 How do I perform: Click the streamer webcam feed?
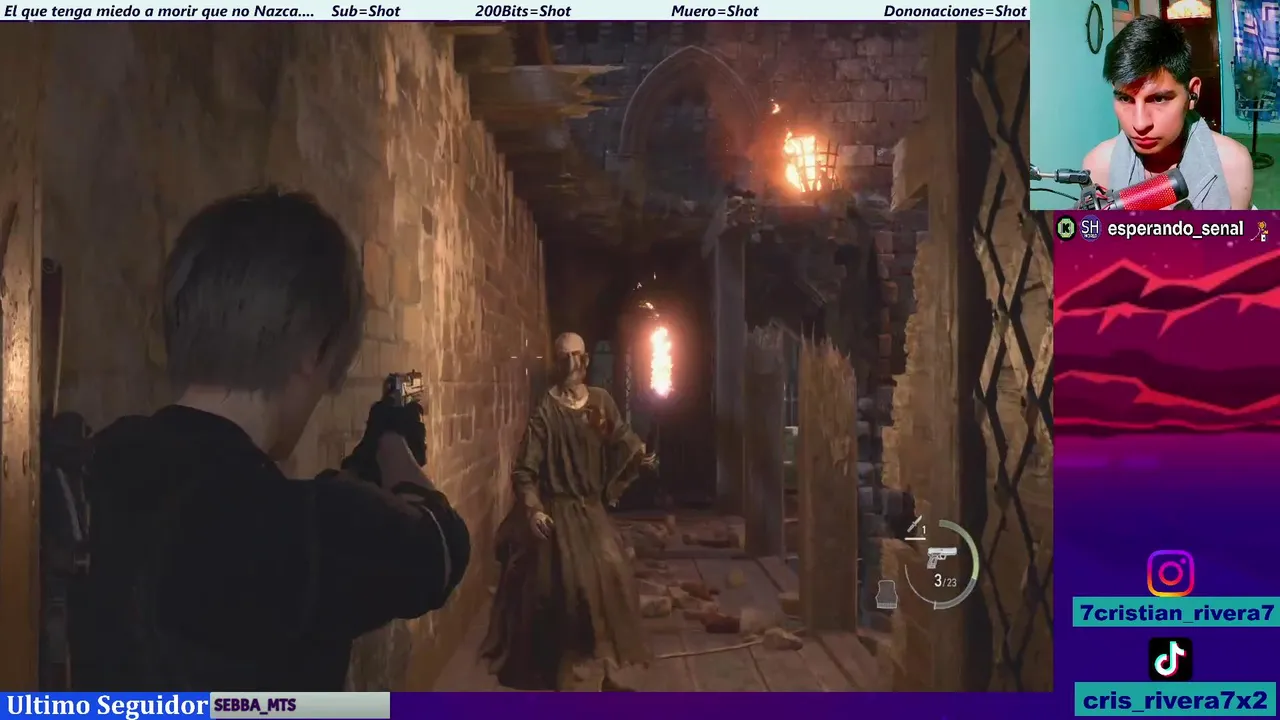pyautogui.click(x=1154, y=104)
